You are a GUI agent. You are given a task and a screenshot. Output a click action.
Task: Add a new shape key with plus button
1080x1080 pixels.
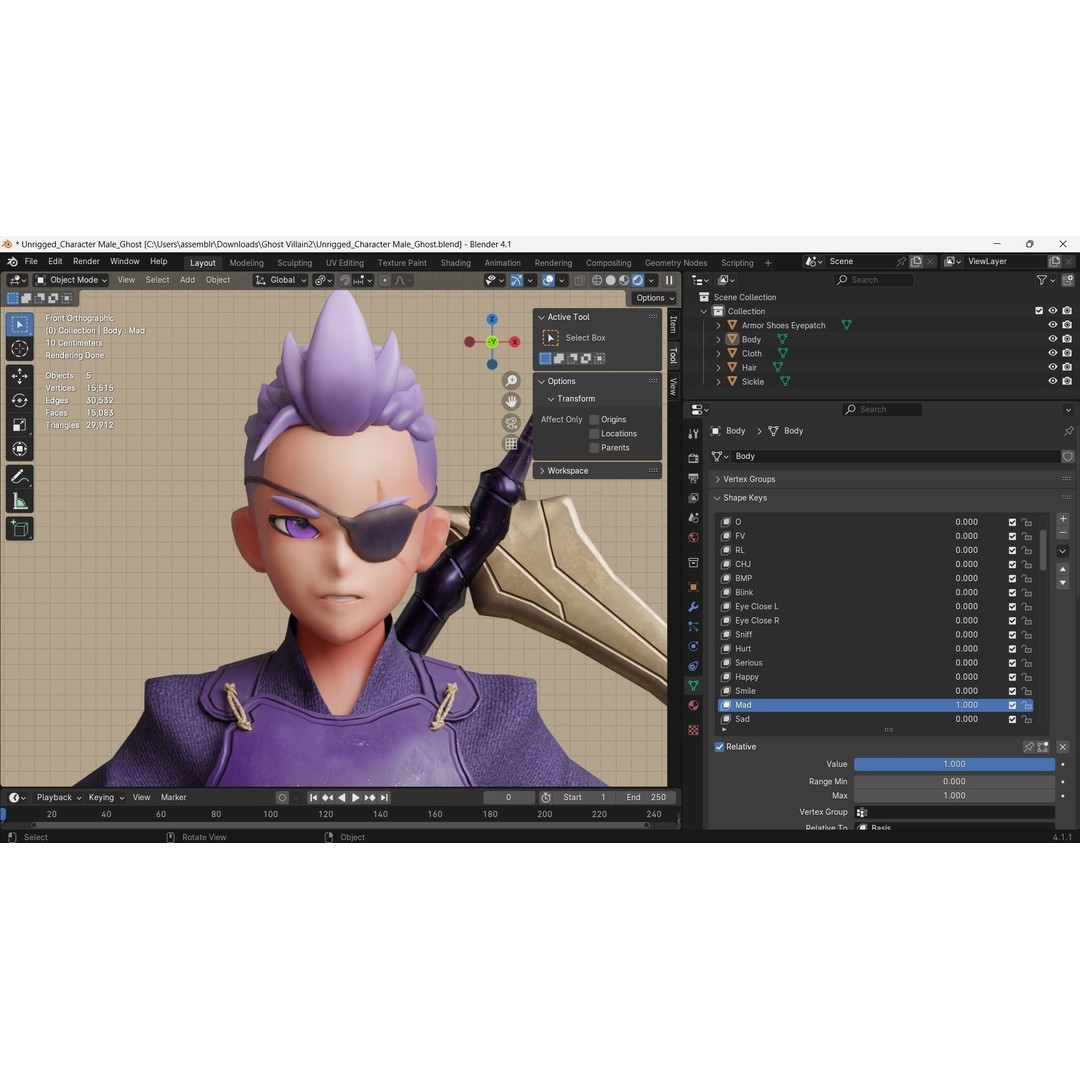1063,519
